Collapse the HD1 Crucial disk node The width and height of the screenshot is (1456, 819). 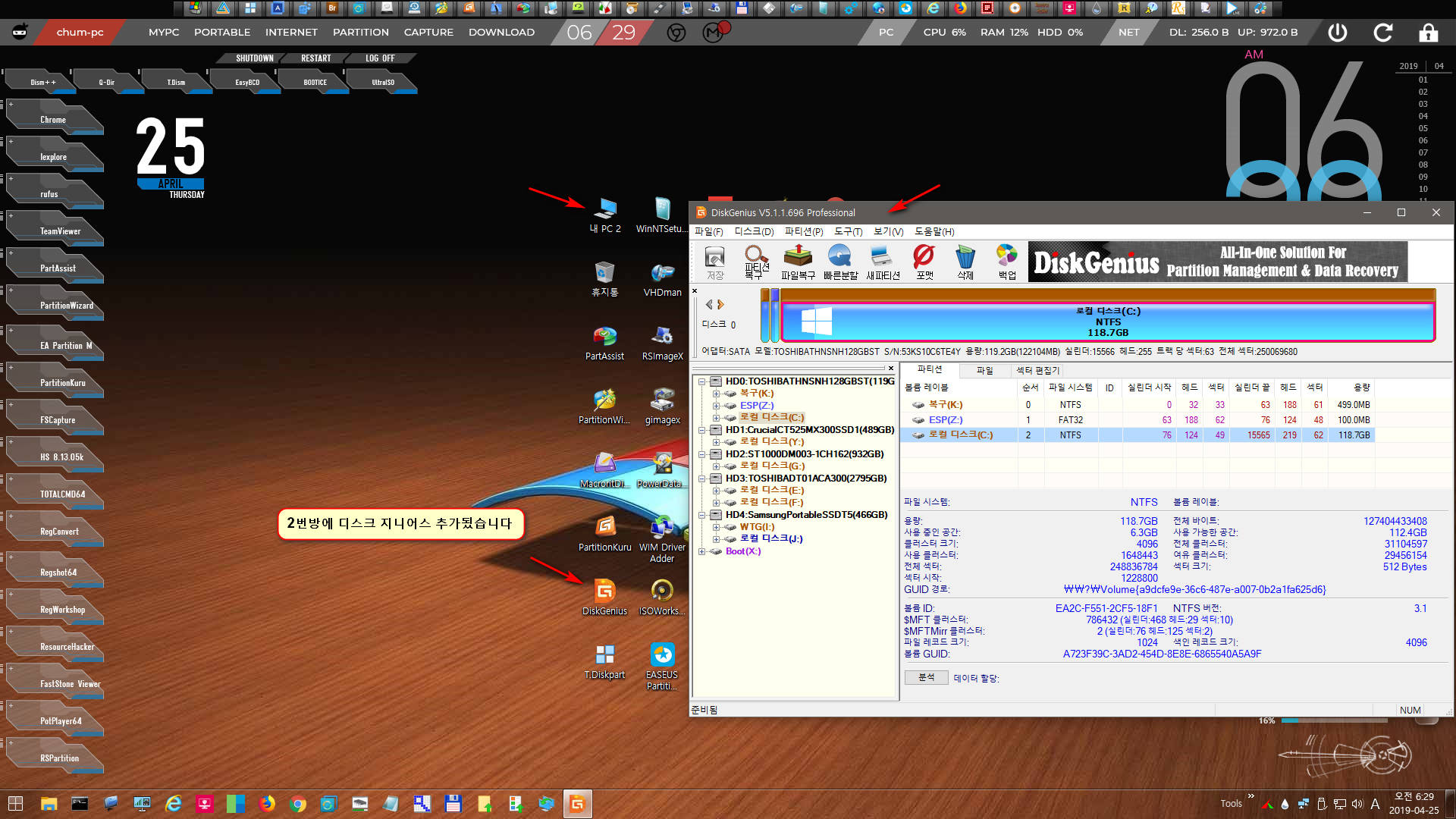point(702,430)
